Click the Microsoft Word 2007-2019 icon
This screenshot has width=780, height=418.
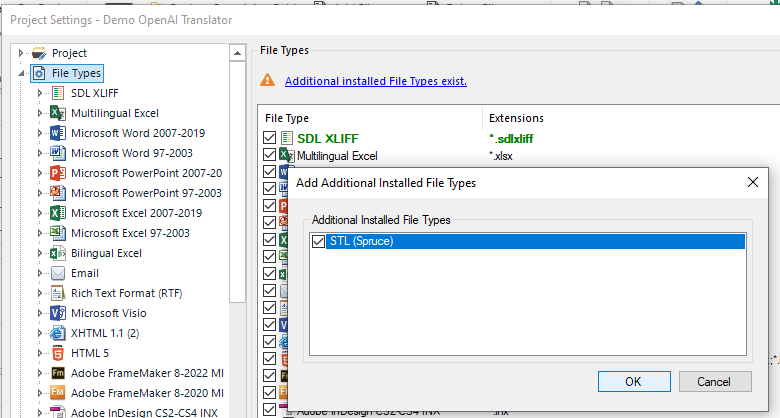(x=58, y=133)
